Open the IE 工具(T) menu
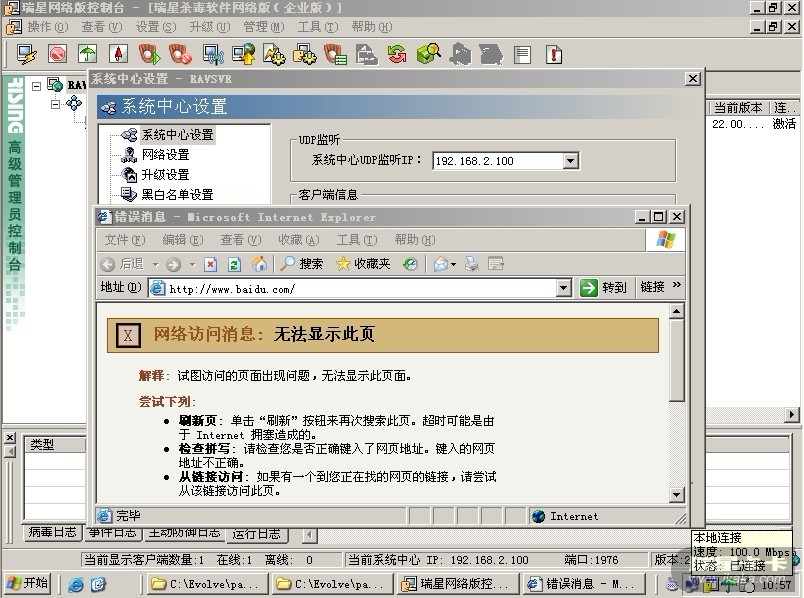This screenshot has width=804, height=598. pyautogui.click(x=357, y=240)
